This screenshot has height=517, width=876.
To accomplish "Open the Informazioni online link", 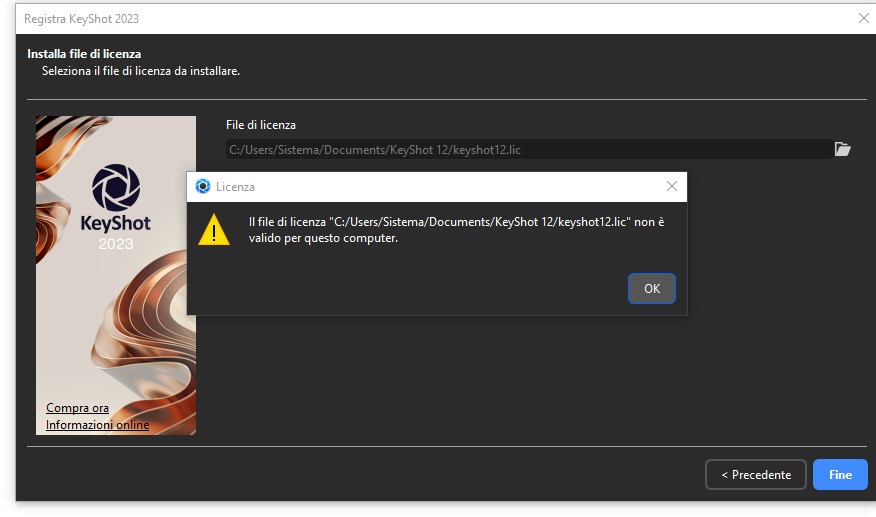I will click(97, 425).
